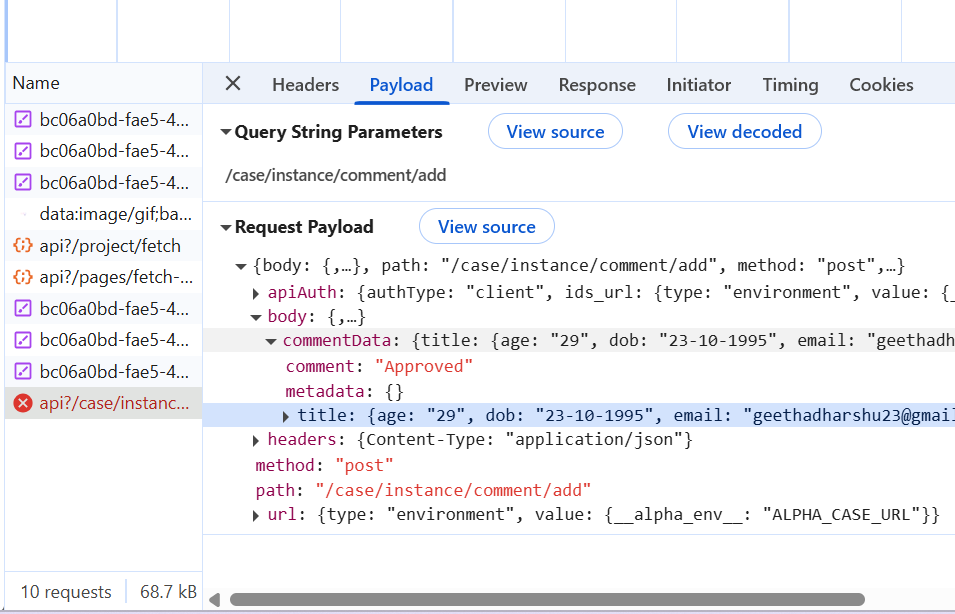
Task: Collapse the commentData node
Action: tap(271, 341)
